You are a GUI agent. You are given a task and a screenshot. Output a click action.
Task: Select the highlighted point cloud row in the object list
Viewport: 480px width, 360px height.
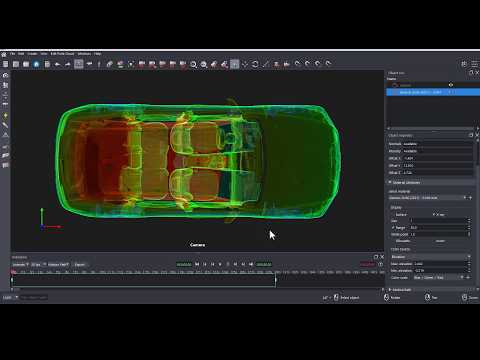click(x=433, y=92)
